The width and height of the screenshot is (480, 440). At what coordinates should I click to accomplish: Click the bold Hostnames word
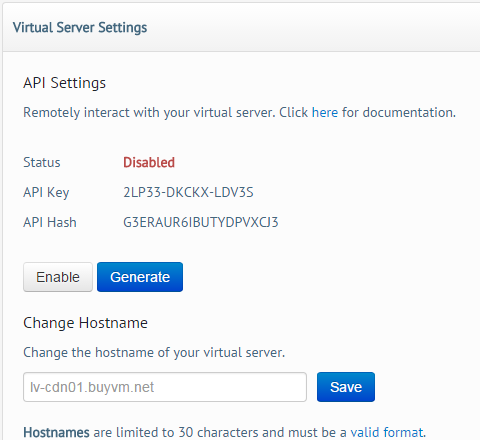click(56, 432)
